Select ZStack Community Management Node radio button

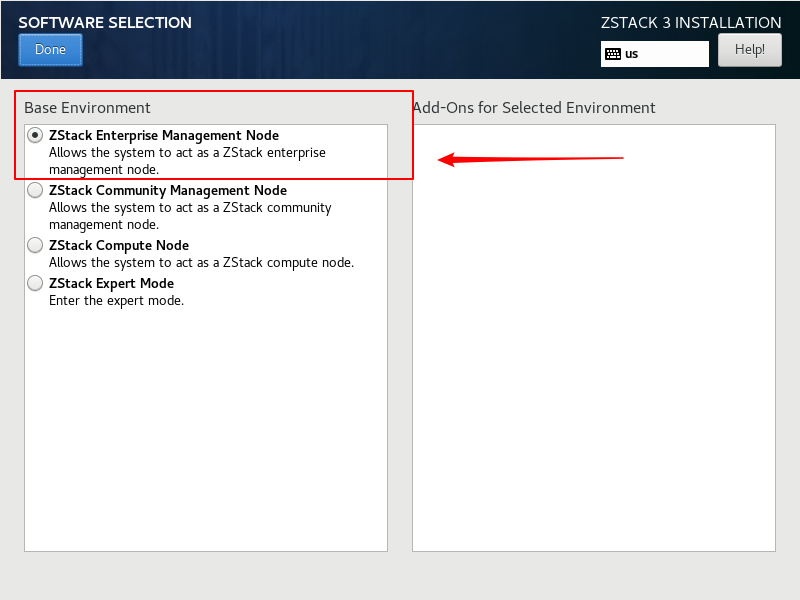coord(35,190)
